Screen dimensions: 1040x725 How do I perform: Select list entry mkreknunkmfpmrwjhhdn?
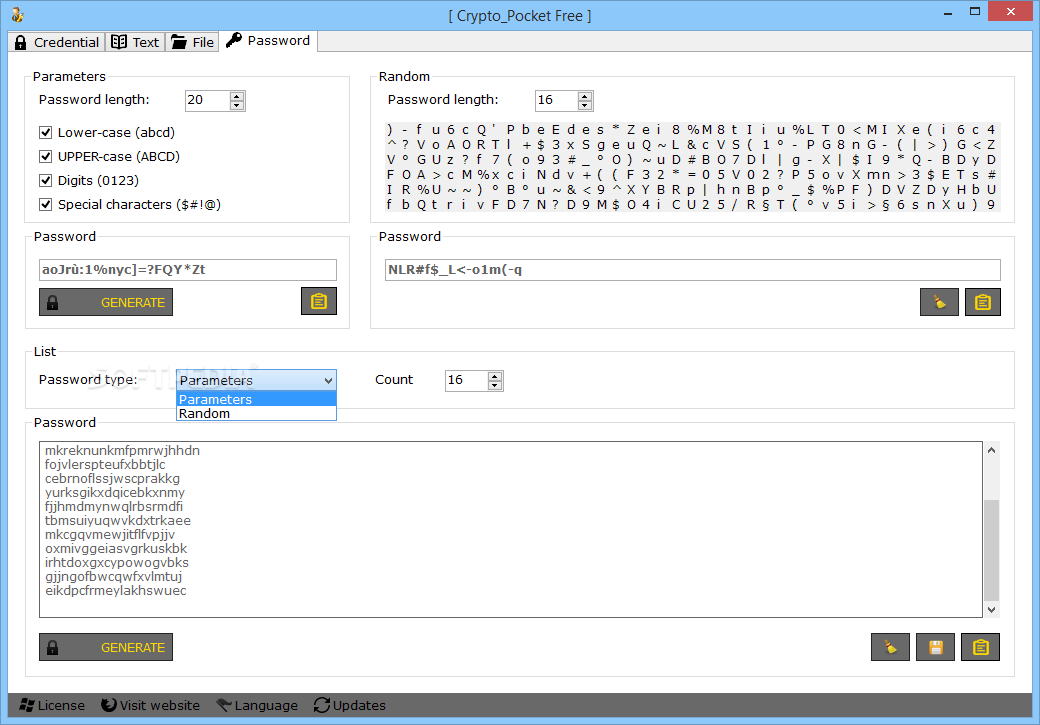[x=122, y=450]
